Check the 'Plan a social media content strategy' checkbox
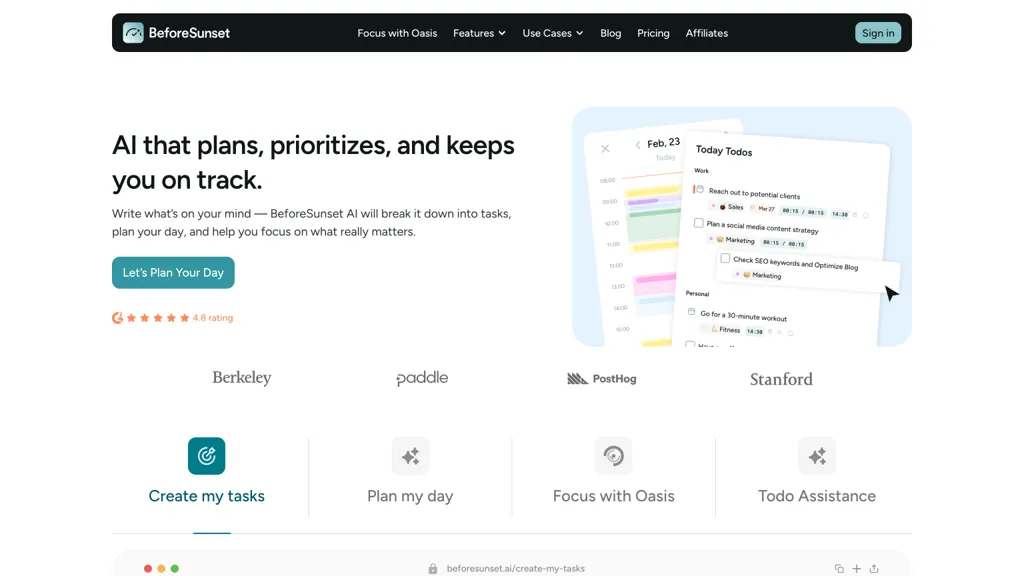Viewport: 1024px width, 576px height. click(x=698, y=223)
